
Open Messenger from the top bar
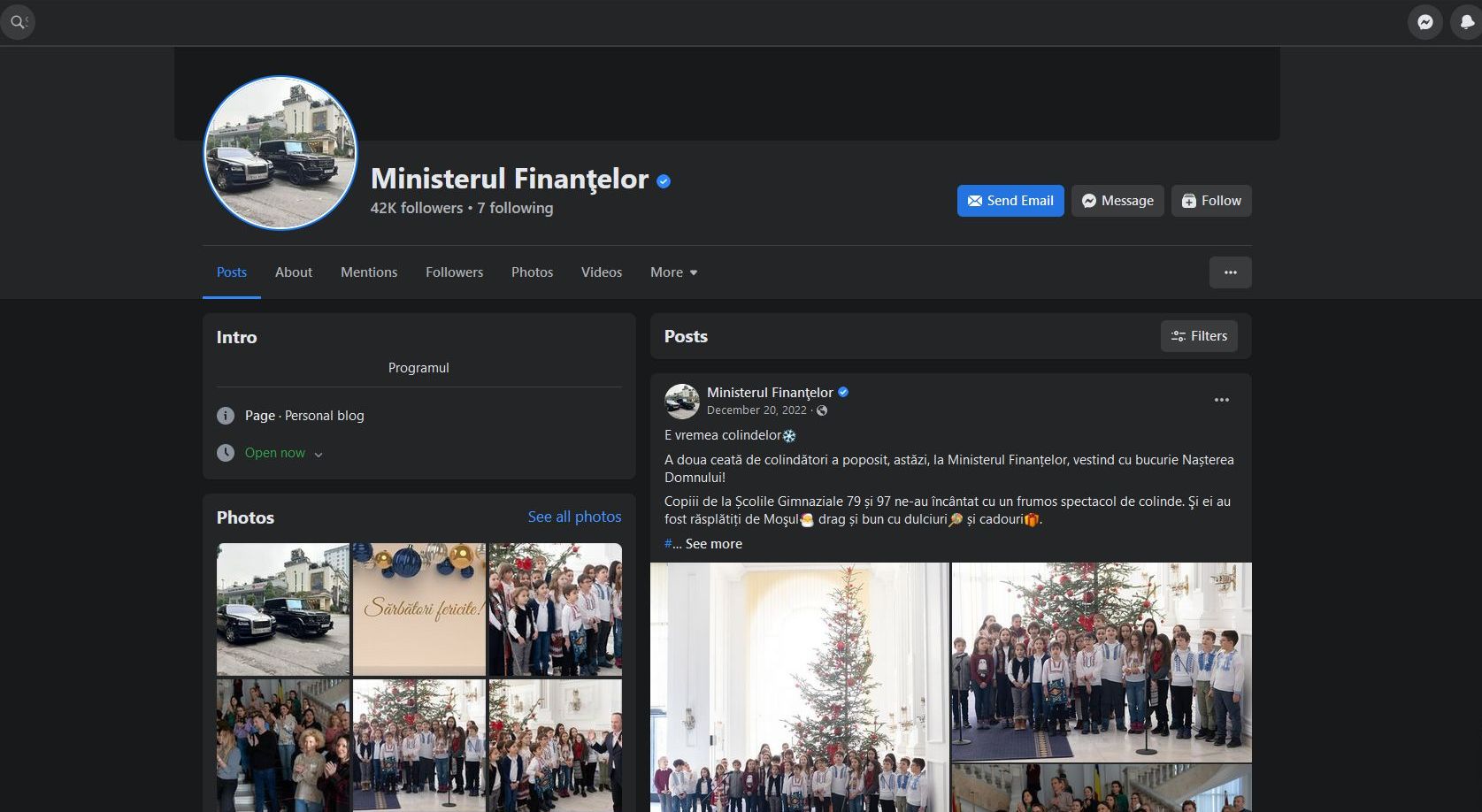(1424, 22)
